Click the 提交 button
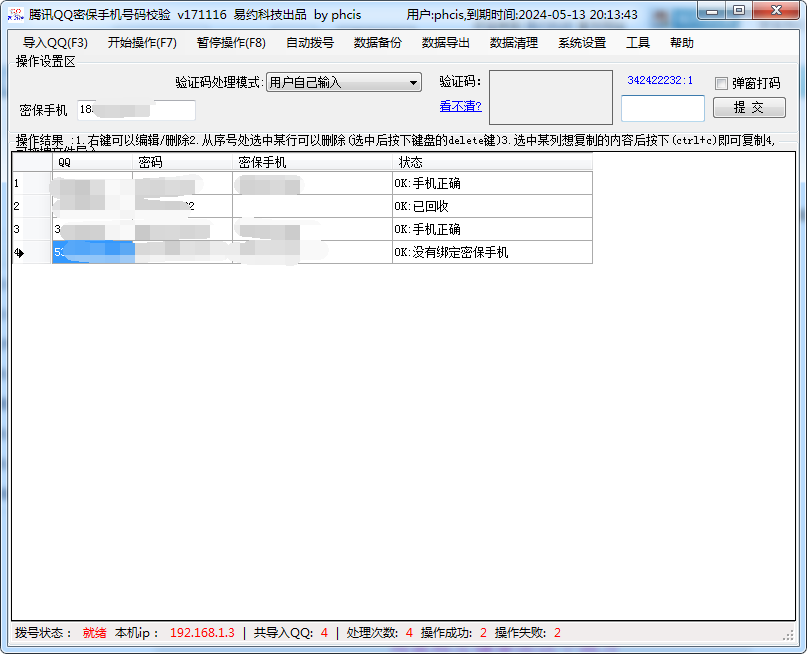This screenshot has height=654, width=807. click(749, 108)
